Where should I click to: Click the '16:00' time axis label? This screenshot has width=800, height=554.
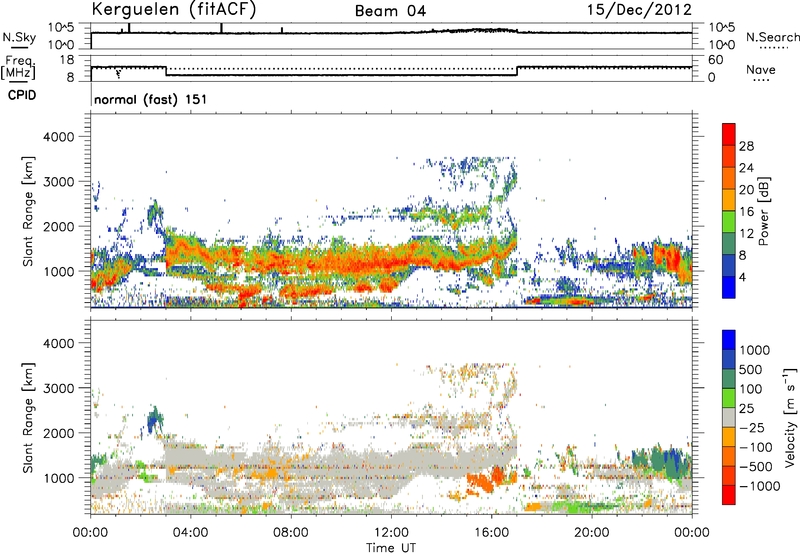coord(491,533)
